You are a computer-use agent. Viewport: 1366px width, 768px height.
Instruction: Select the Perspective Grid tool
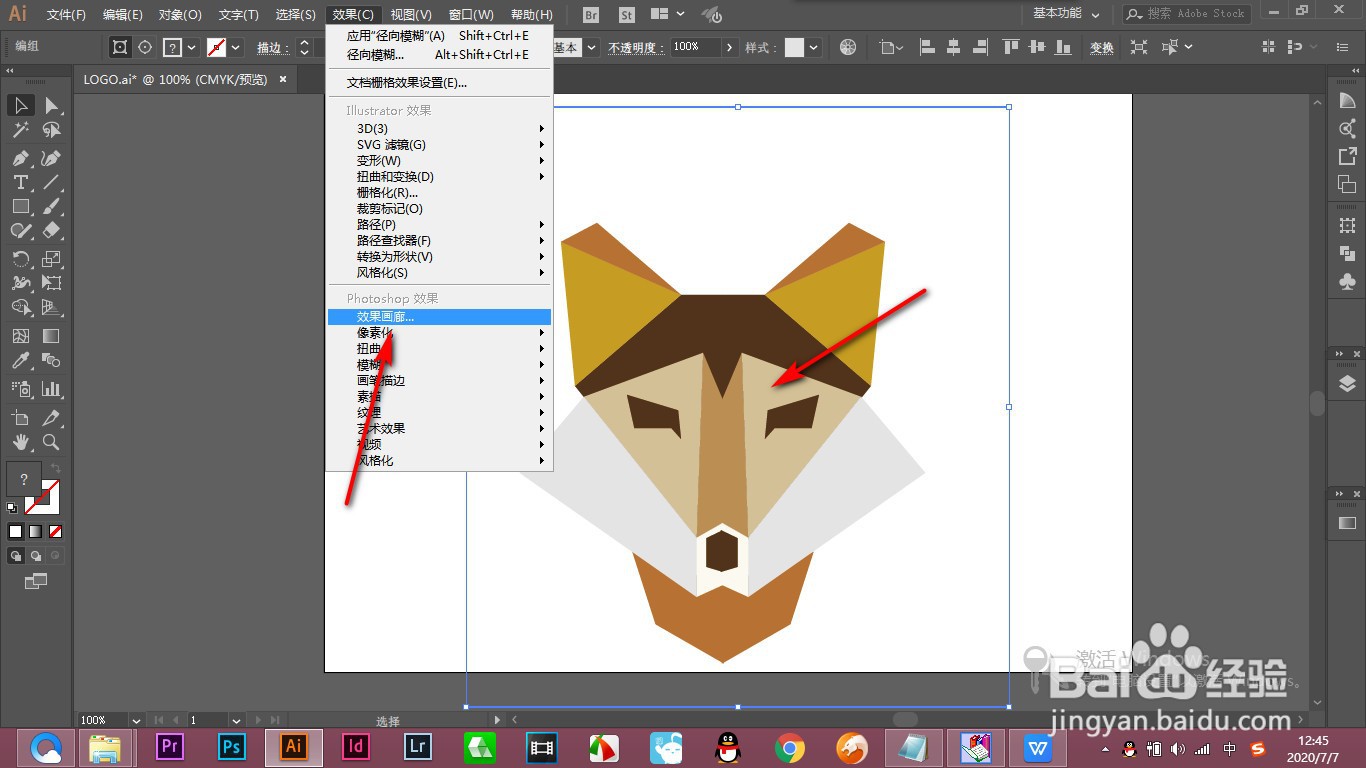[52, 308]
